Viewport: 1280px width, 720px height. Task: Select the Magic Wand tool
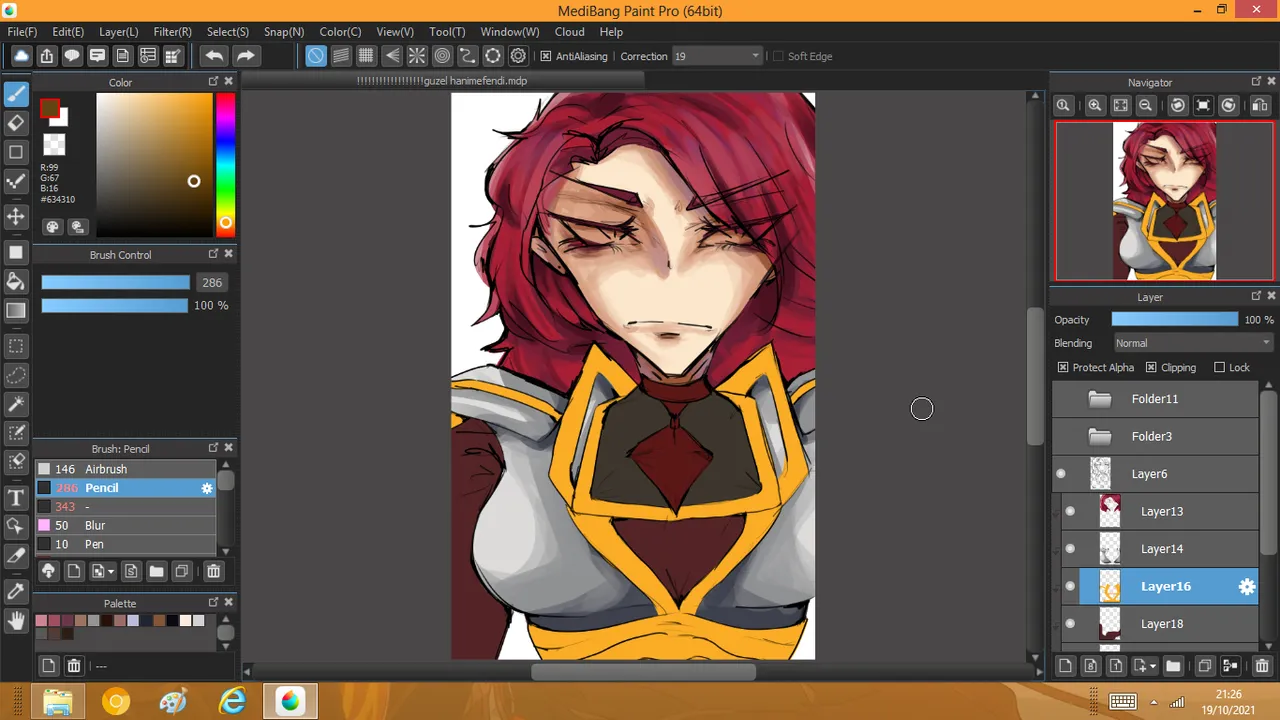click(x=16, y=405)
